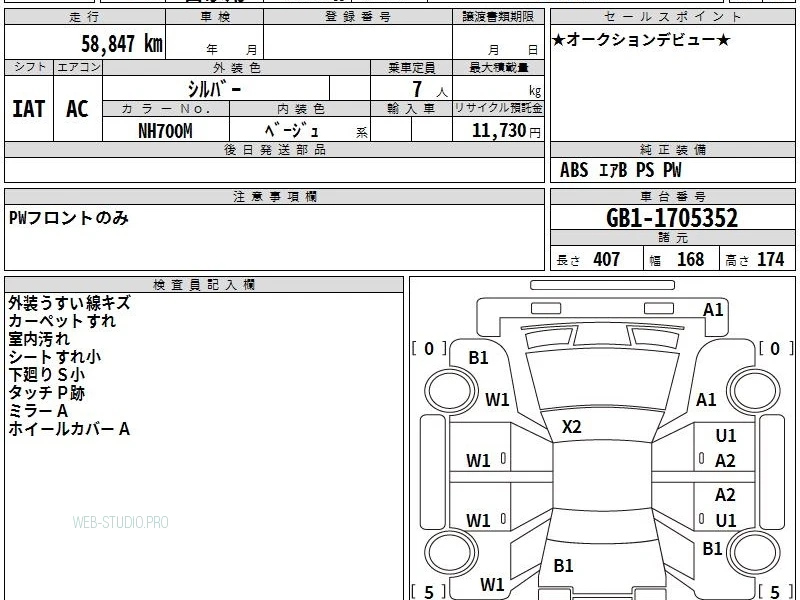Select the ベージュ interior color value
This screenshot has width=800, height=600.
(292, 131)
